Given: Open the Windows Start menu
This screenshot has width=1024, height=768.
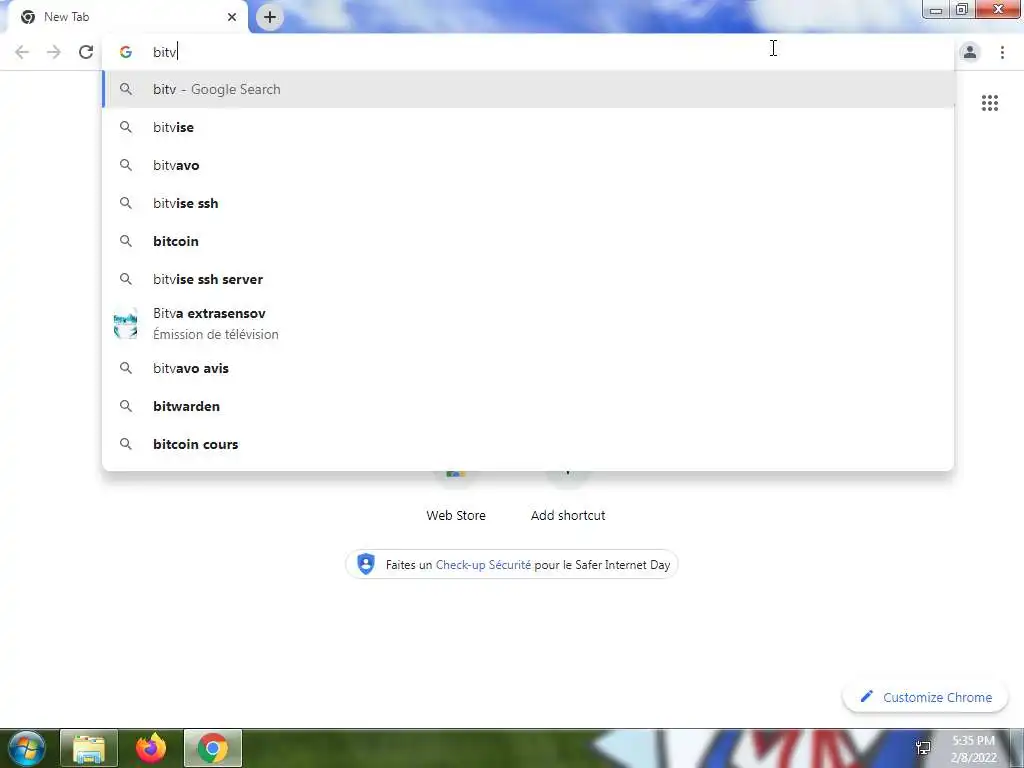Looking at the screenshot, I should click(27, 748).
